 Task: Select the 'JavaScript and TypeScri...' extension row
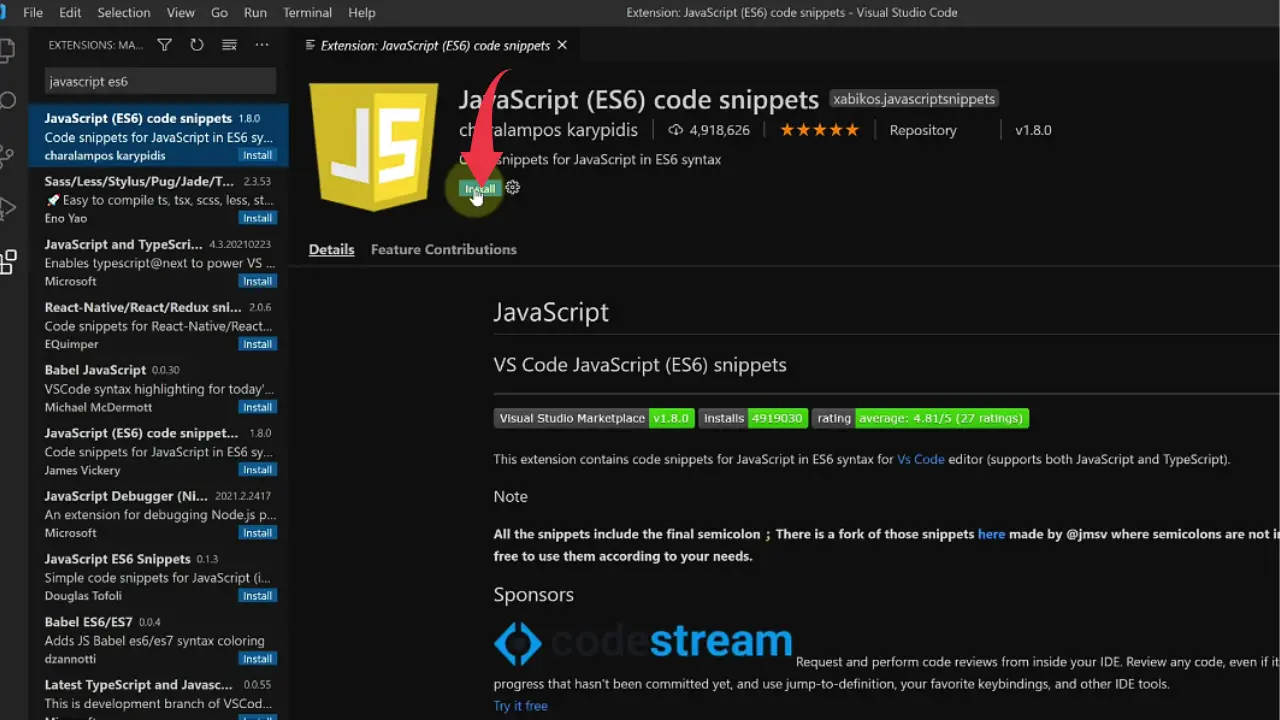159,262
